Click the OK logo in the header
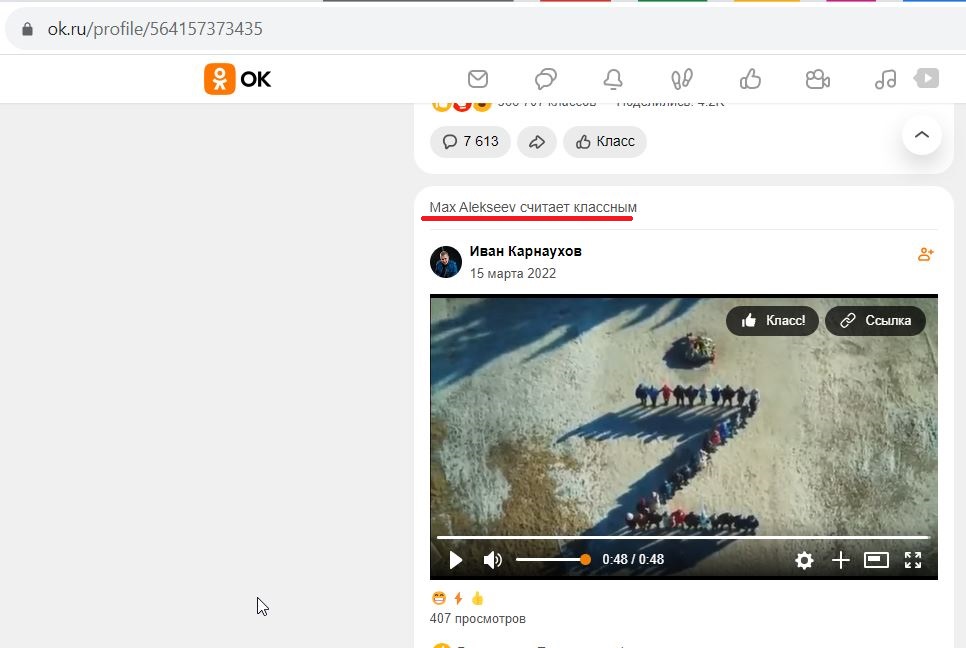Image resolution: width=966 pixels, height=648 pixels. (238, 79)
